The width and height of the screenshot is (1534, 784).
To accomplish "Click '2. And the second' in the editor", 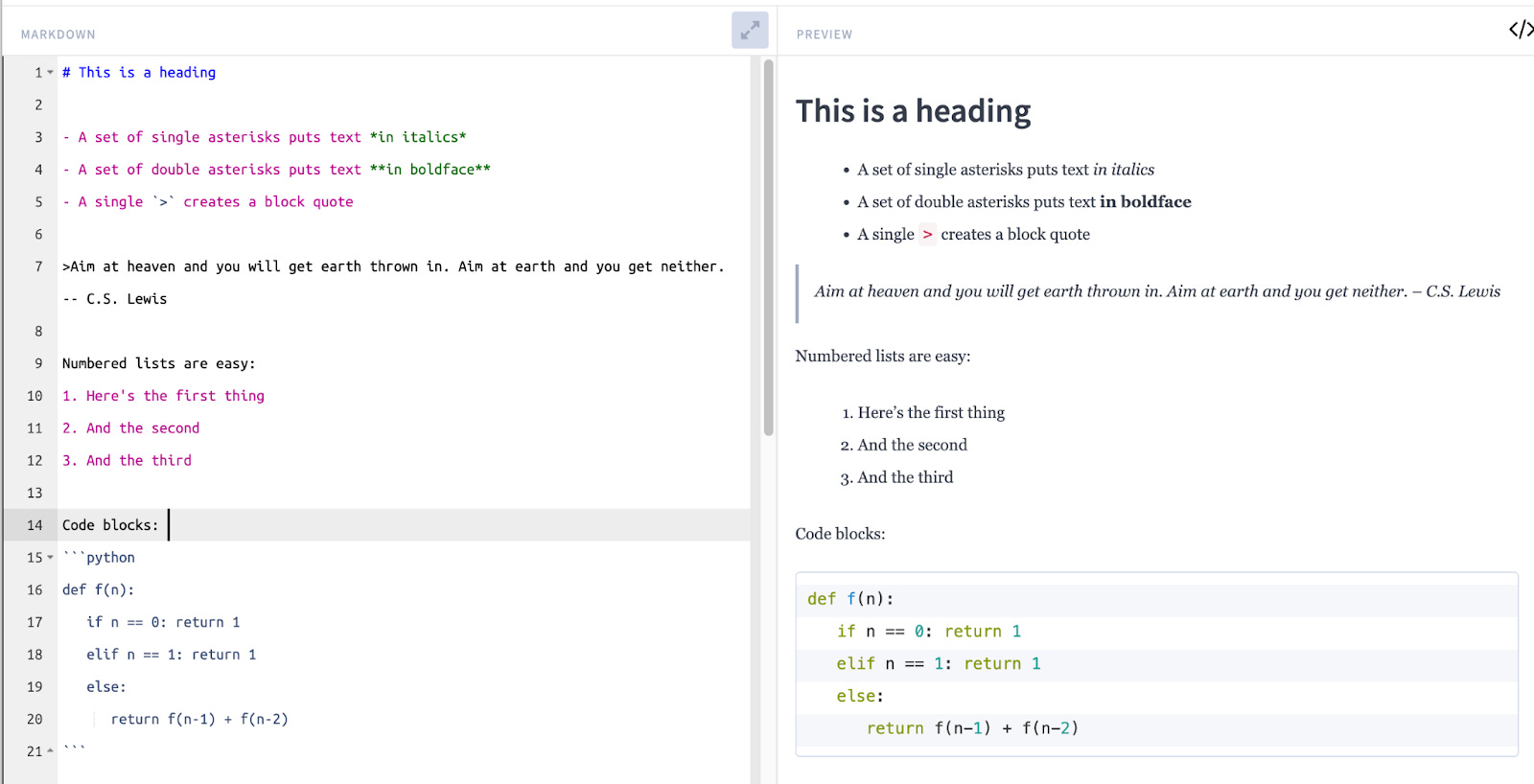I will pos(131,428).
